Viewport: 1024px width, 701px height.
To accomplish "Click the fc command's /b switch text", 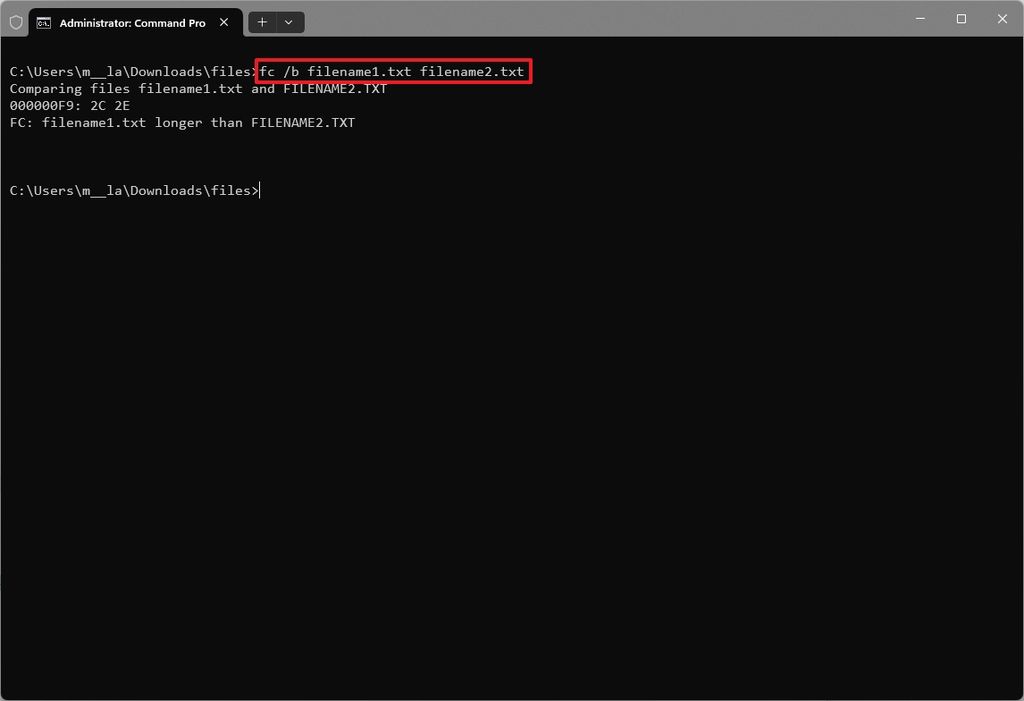I will pos(290,71).
